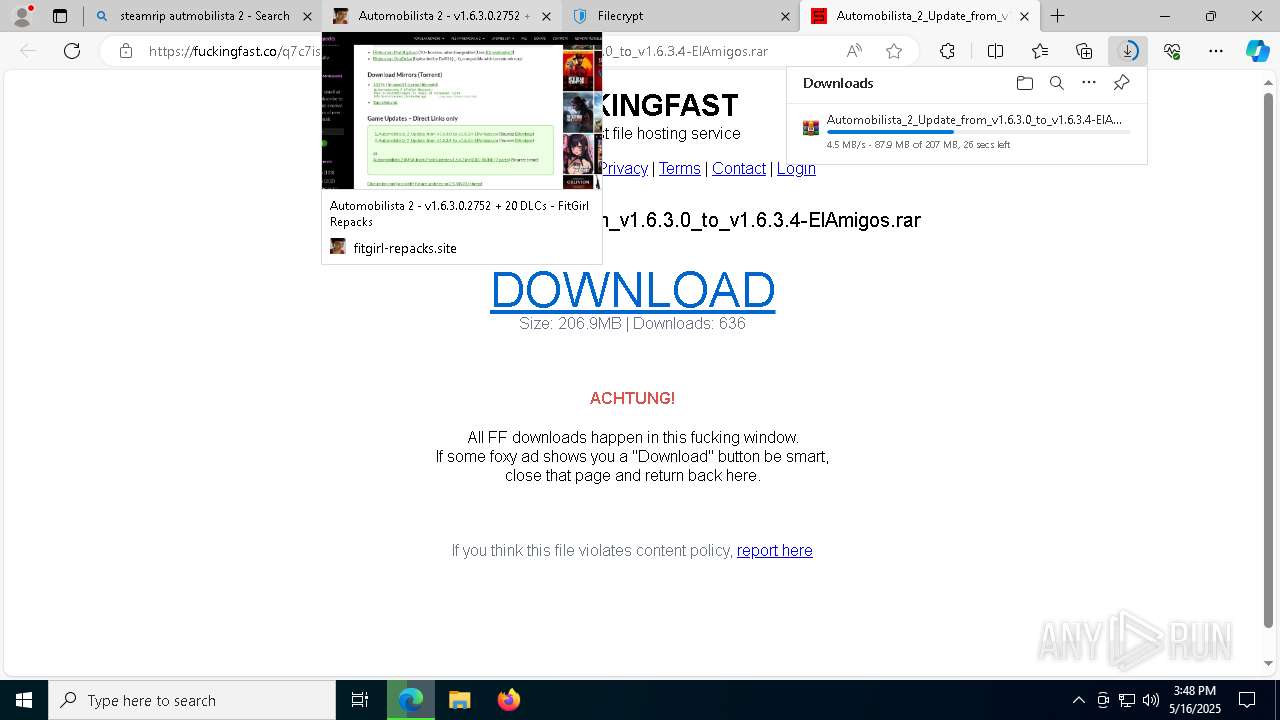Screen dimensions: 1280x720
Task: Open volume control in system tray
Action: [1150, 700]
